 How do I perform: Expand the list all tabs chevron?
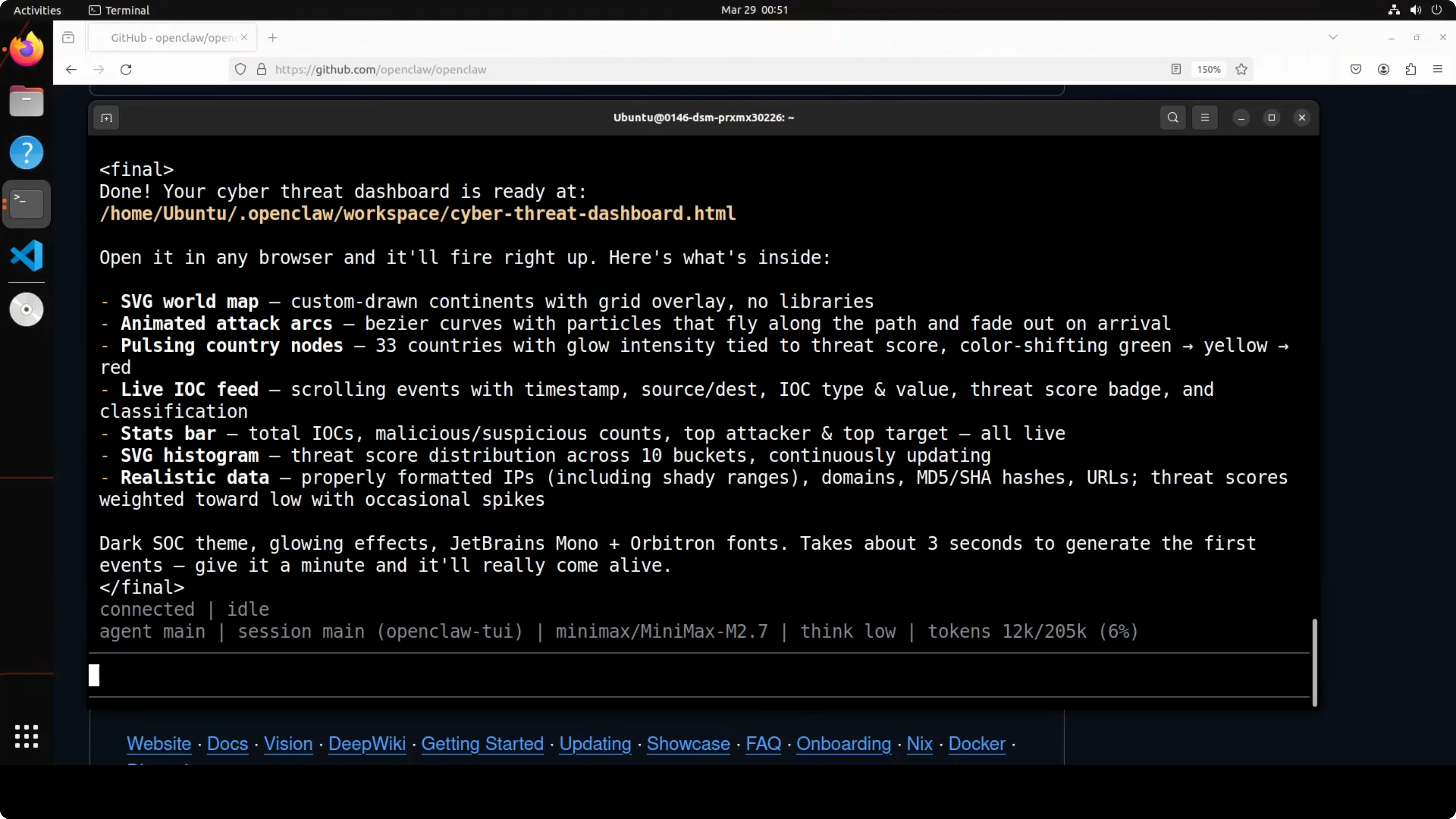click(x=1333, y=37)
